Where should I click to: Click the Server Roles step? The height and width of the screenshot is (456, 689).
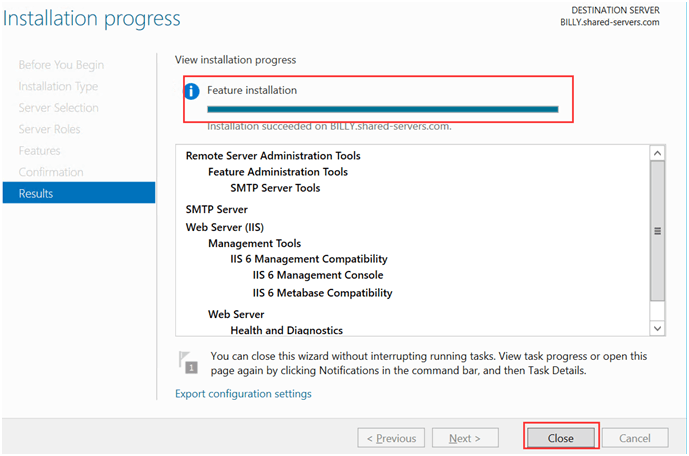point(49,129)
